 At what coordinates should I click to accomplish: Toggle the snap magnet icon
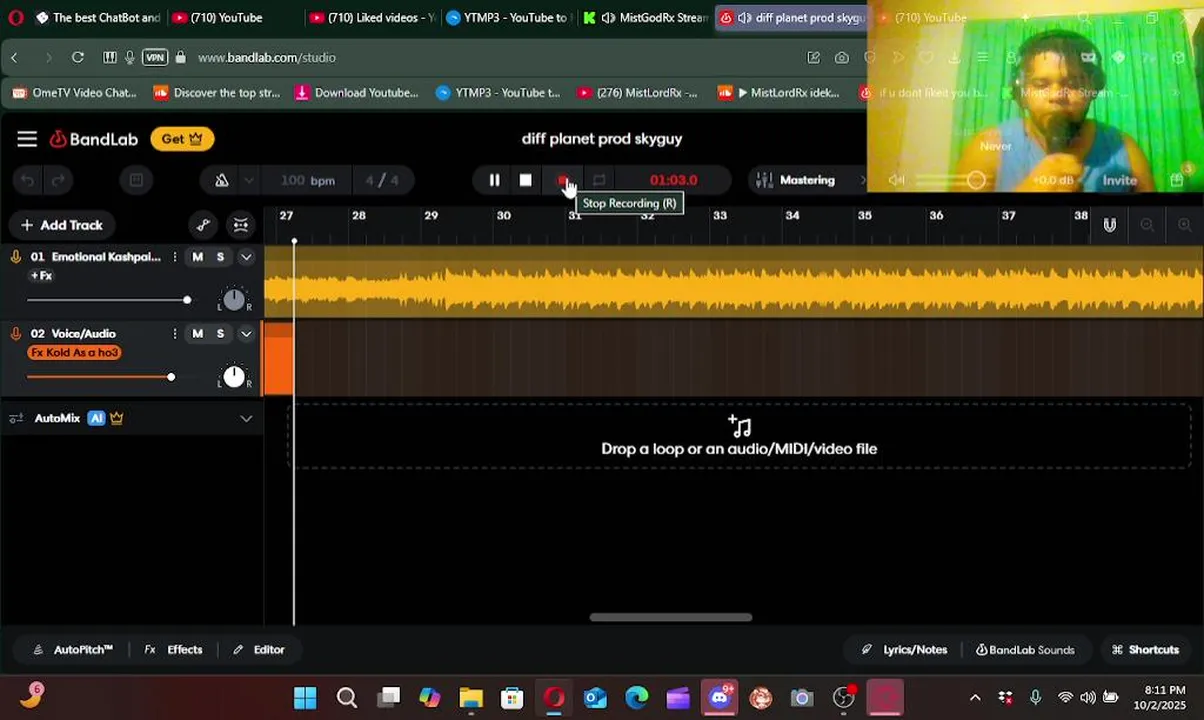(x=1109, y=225)
